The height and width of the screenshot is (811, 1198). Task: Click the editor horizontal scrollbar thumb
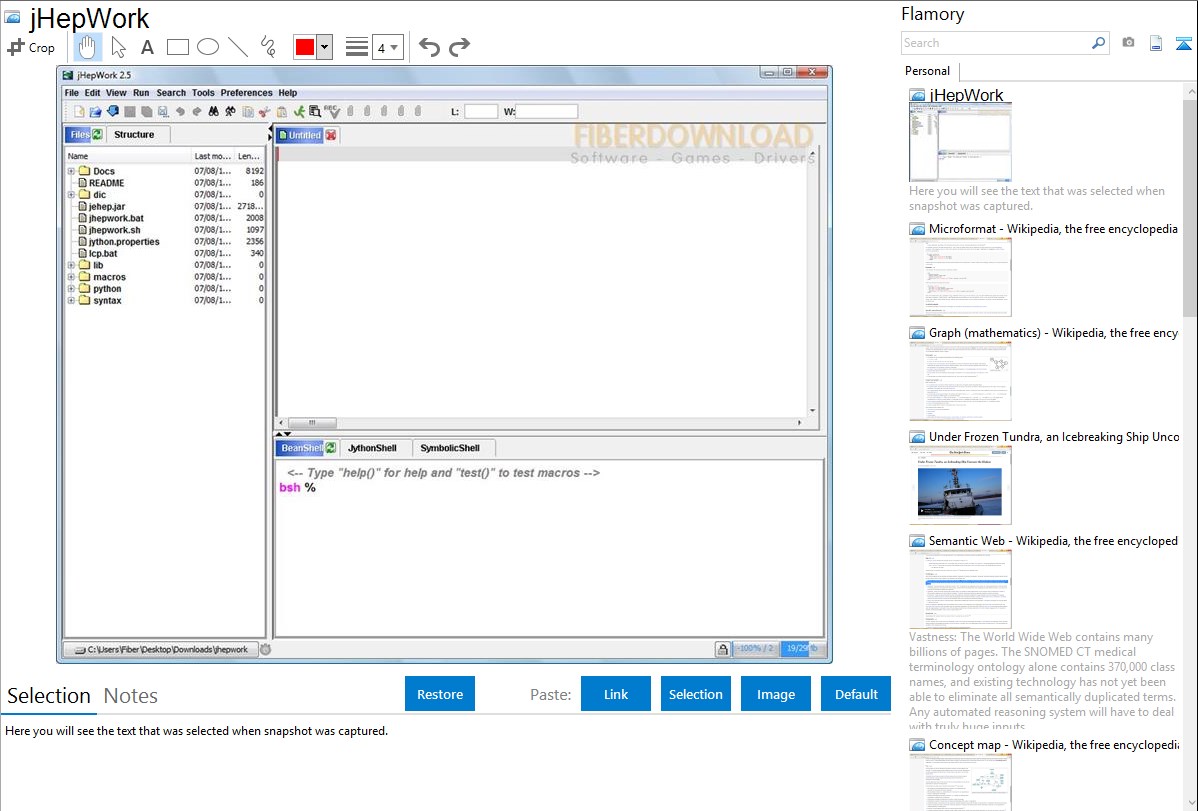click(312, 423)
